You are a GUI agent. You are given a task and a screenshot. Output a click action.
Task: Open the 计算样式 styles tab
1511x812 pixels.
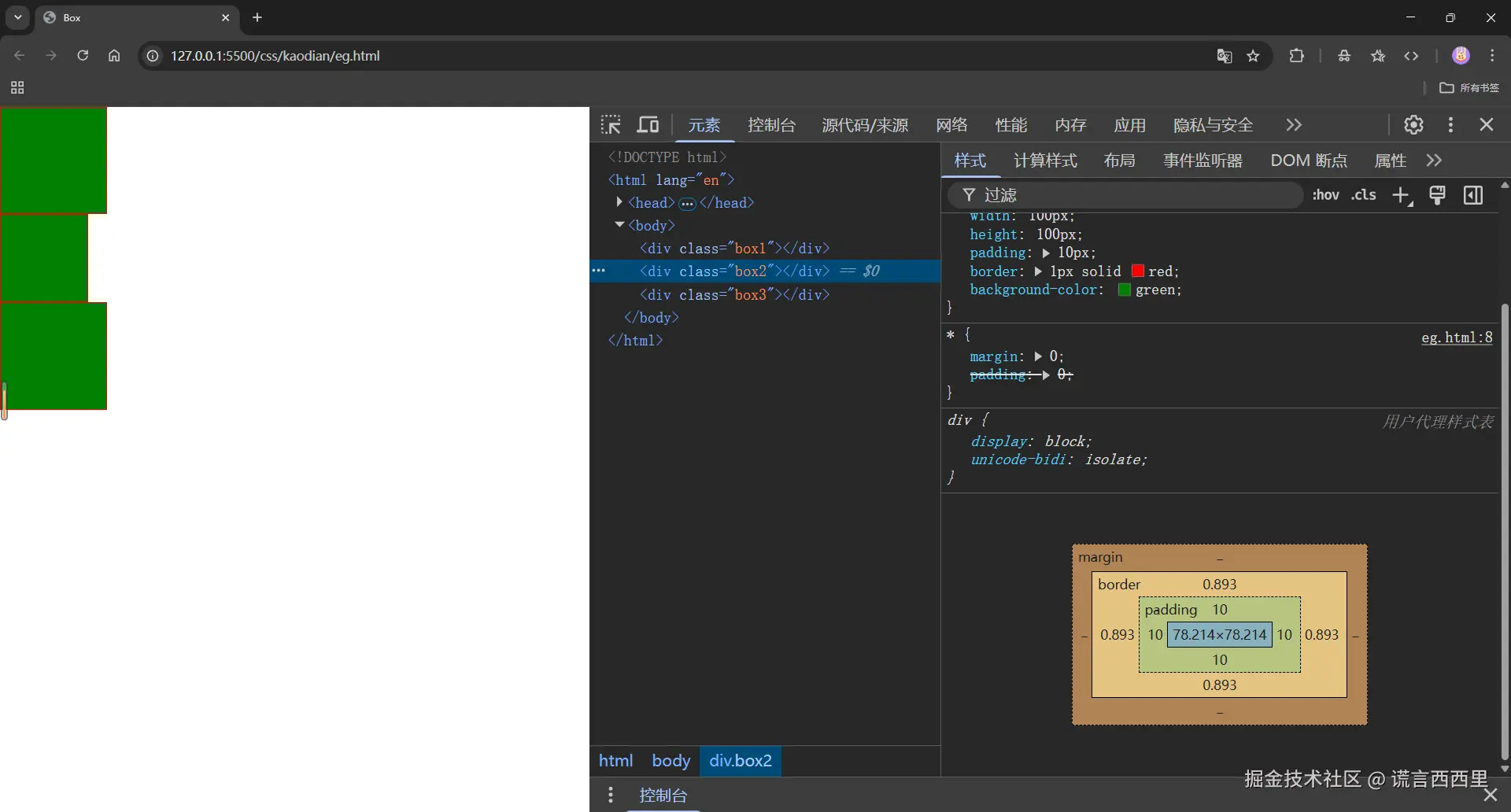click(x=1045, y=161)
